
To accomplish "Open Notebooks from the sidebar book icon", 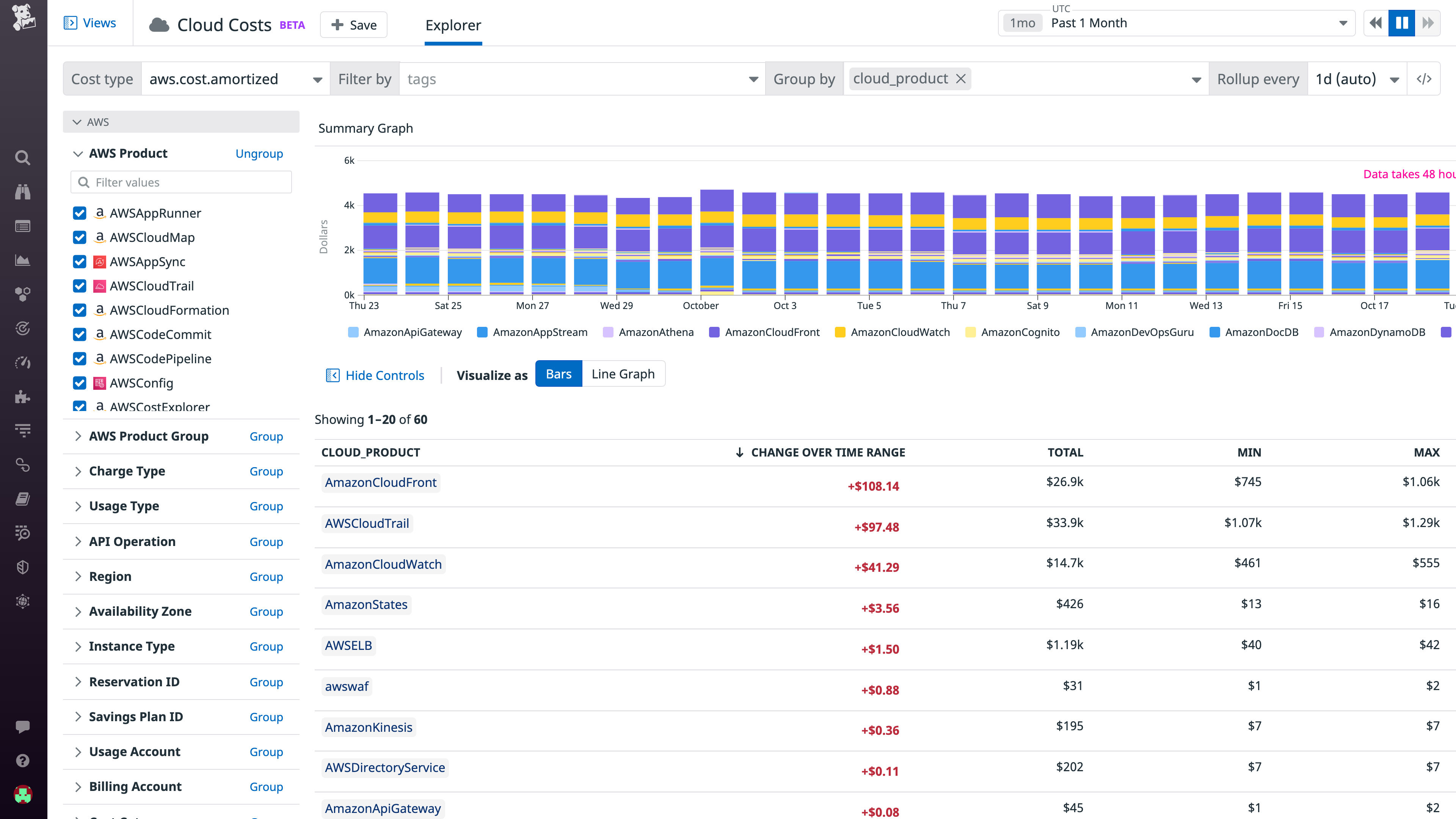I will pyautogui.click(x=23, y=499).
